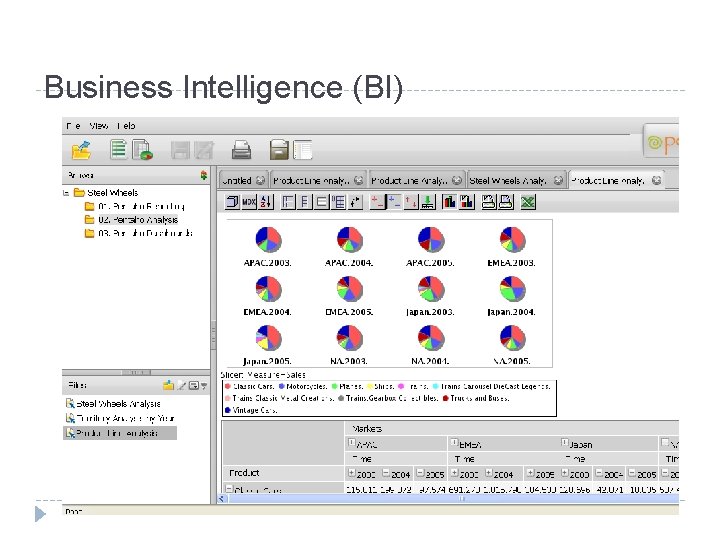Export the view to PDF printer icon
This screenshot has width=720, height=540.
506,202
